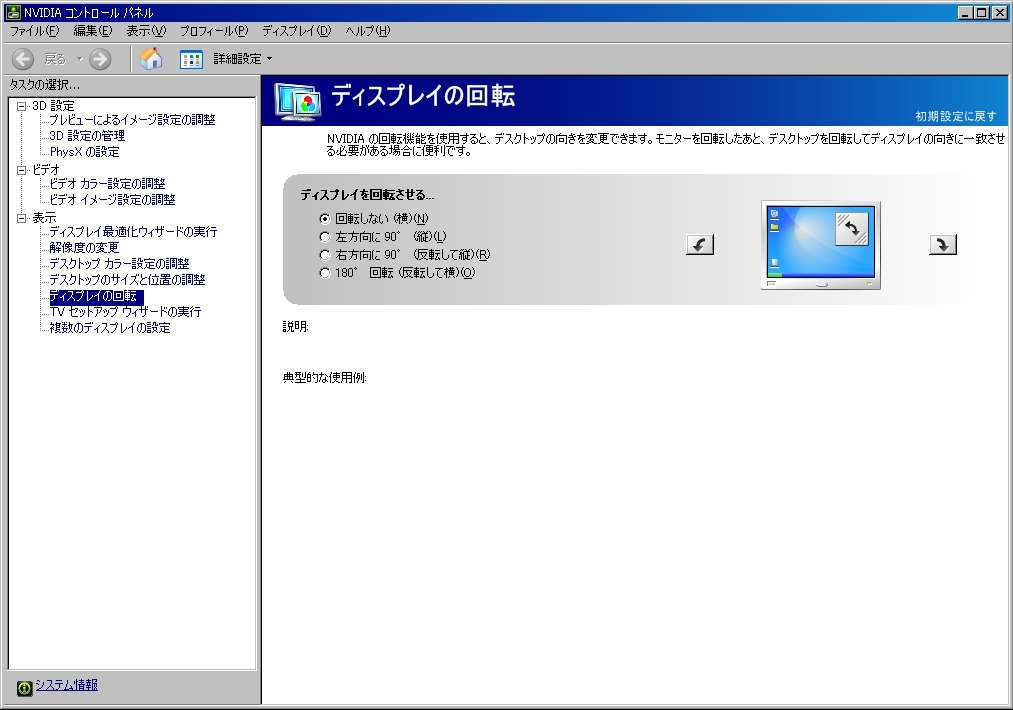
Task: Select 180° 回転 (反転して横) radio button
Action: pos(325,273)
